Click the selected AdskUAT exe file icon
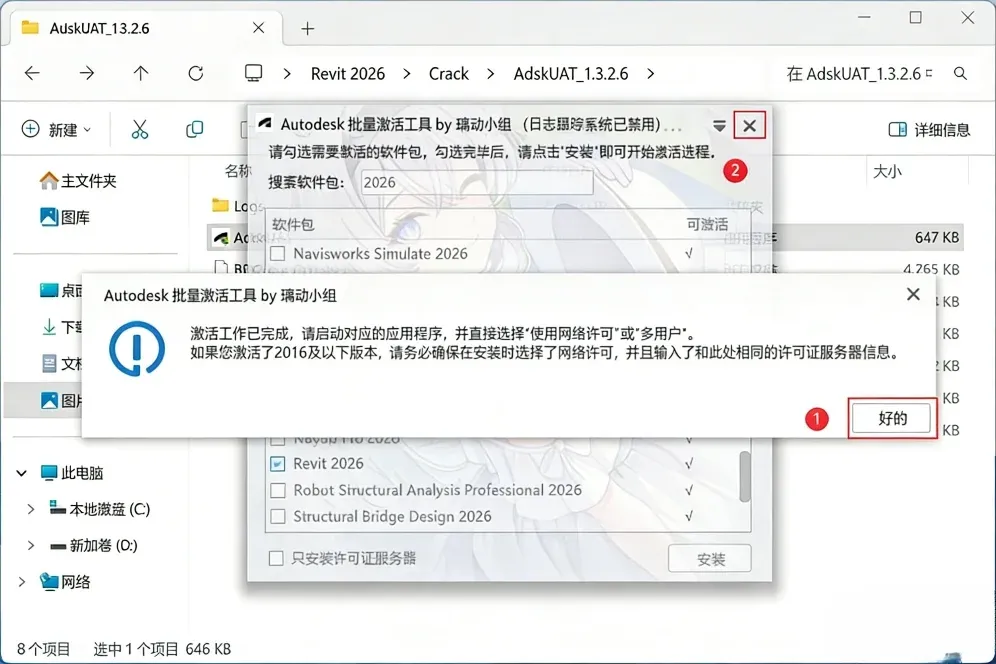The height and width of the screenshot is (664, 996). (220, 238)
